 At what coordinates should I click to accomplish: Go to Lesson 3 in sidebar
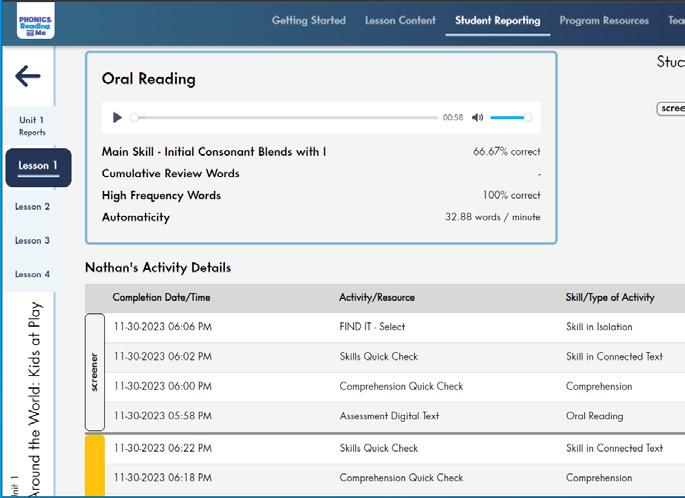[x=32, y=241]
